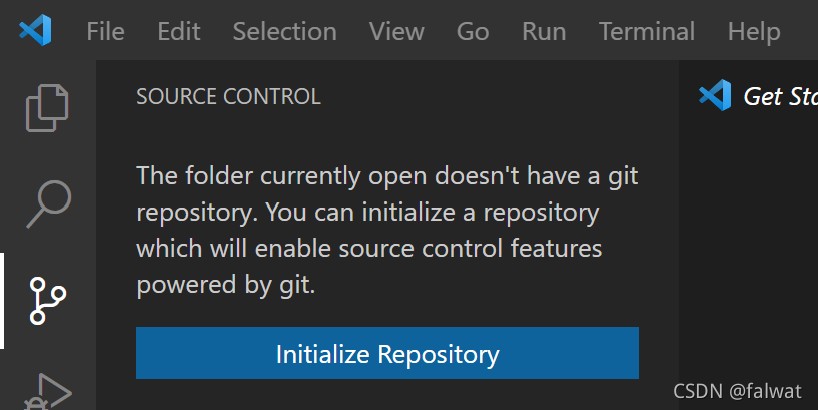Open the Run menu
The image size is (818, 410).
click(x=544, y=31)
